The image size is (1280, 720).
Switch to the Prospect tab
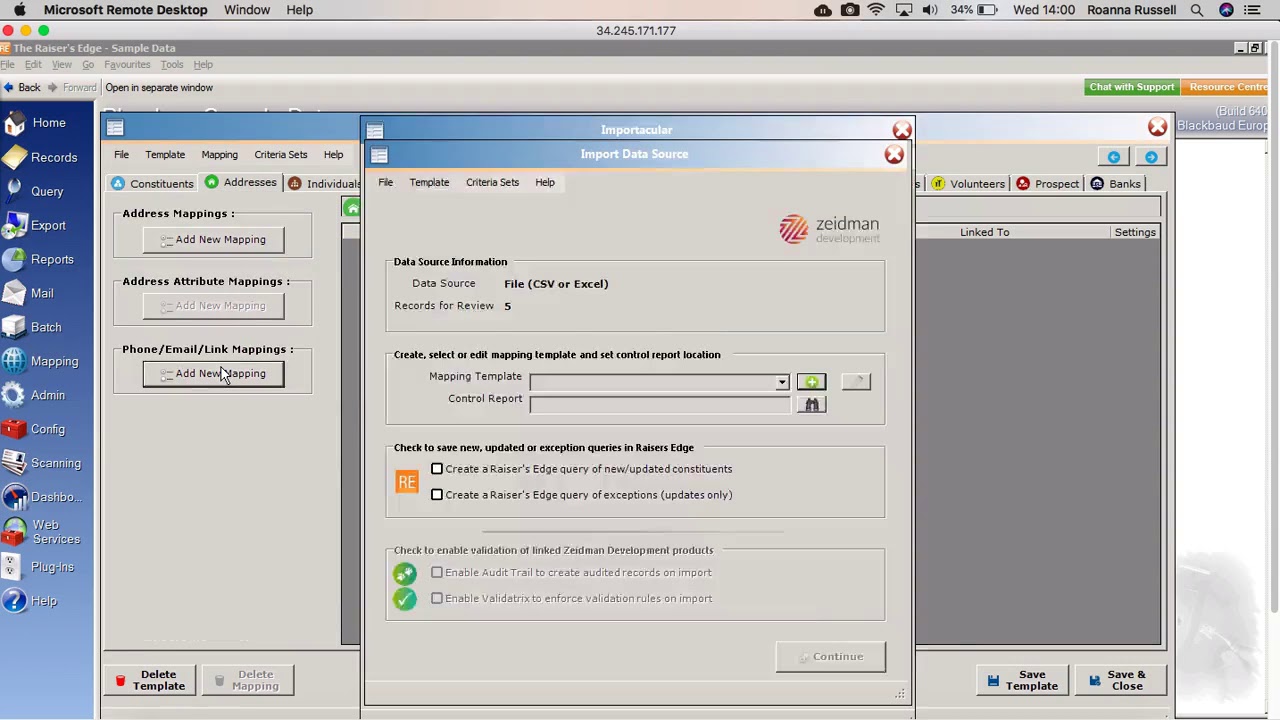pyautogui.click(x=1047, y=184)
